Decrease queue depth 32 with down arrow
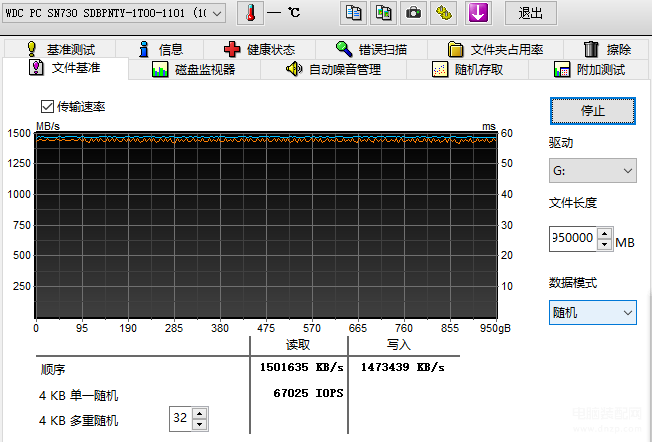Screen dimensions: 652x442 [200, 425]
